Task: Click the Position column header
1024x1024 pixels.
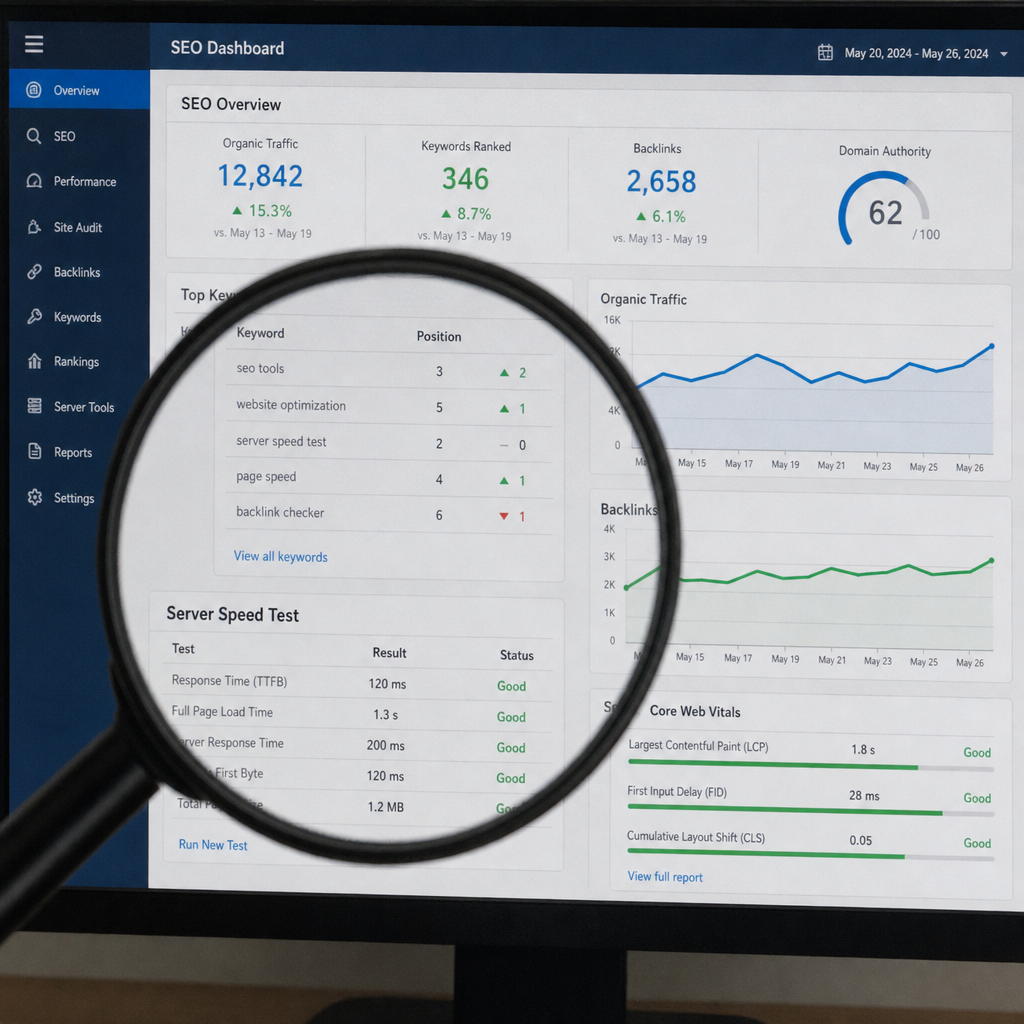Action: [x=439, y=336]
